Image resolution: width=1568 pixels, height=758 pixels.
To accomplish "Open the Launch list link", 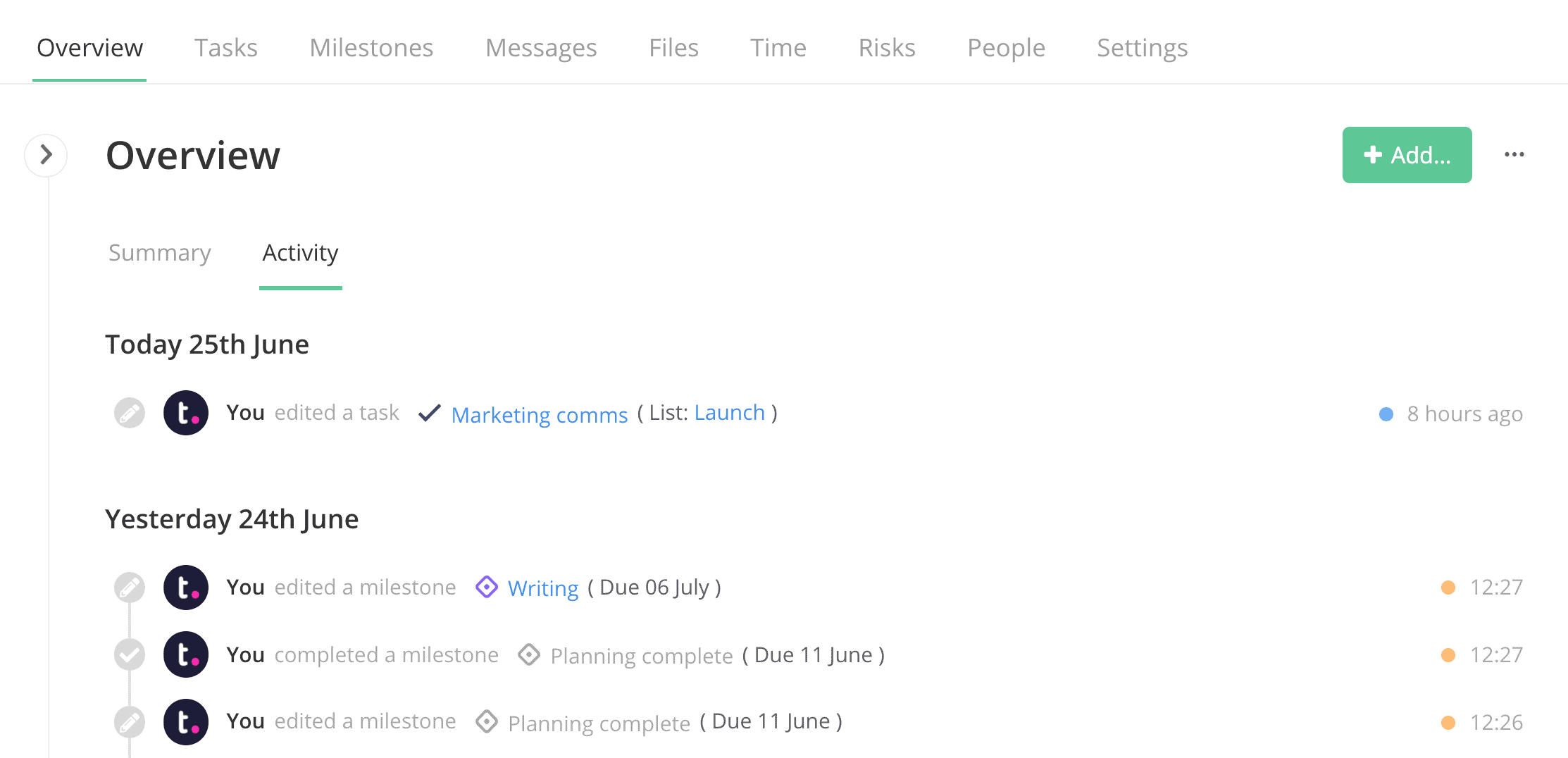I will pos(730,413).
